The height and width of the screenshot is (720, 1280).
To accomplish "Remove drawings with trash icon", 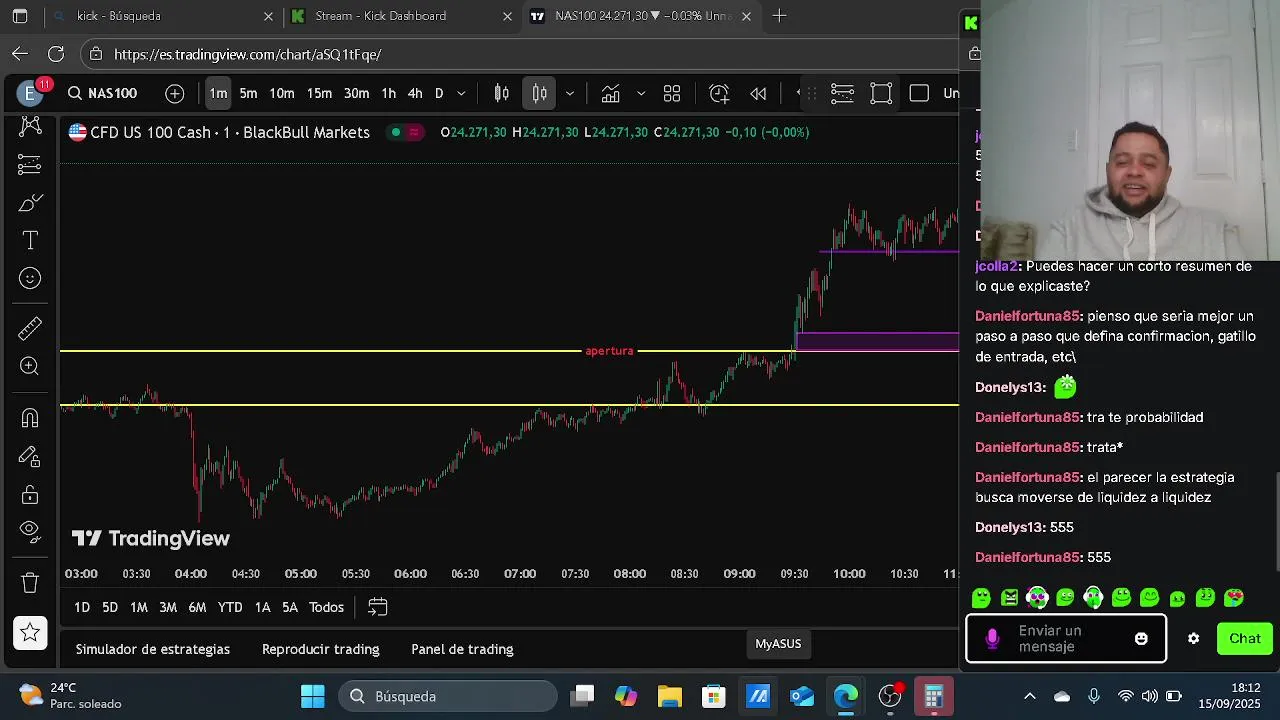I will pos(30,583).
